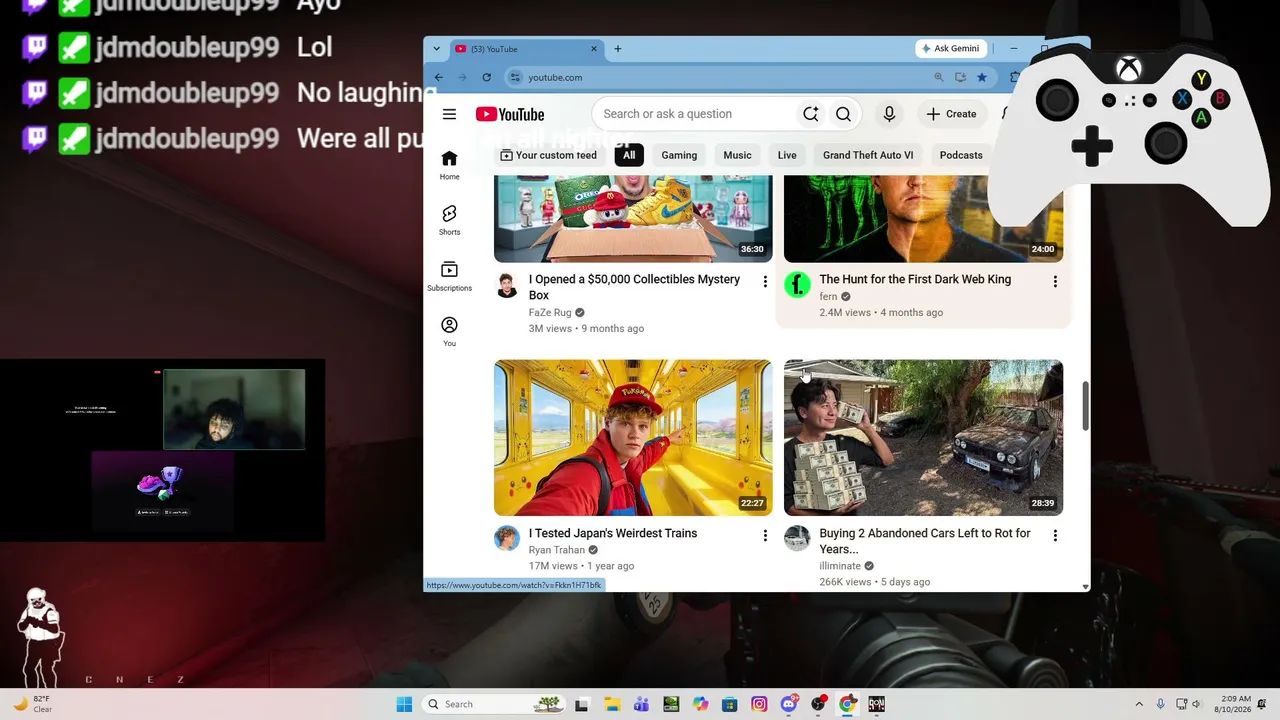Open more options for Dark Web King video
This screenshot has width=1280, height=720.
point(1054,282)
